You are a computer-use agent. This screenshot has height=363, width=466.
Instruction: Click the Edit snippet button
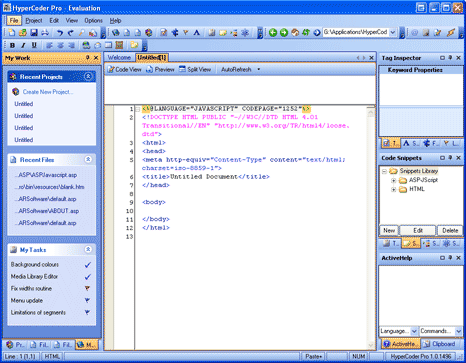pyautogui.click(x=418, y=230)
